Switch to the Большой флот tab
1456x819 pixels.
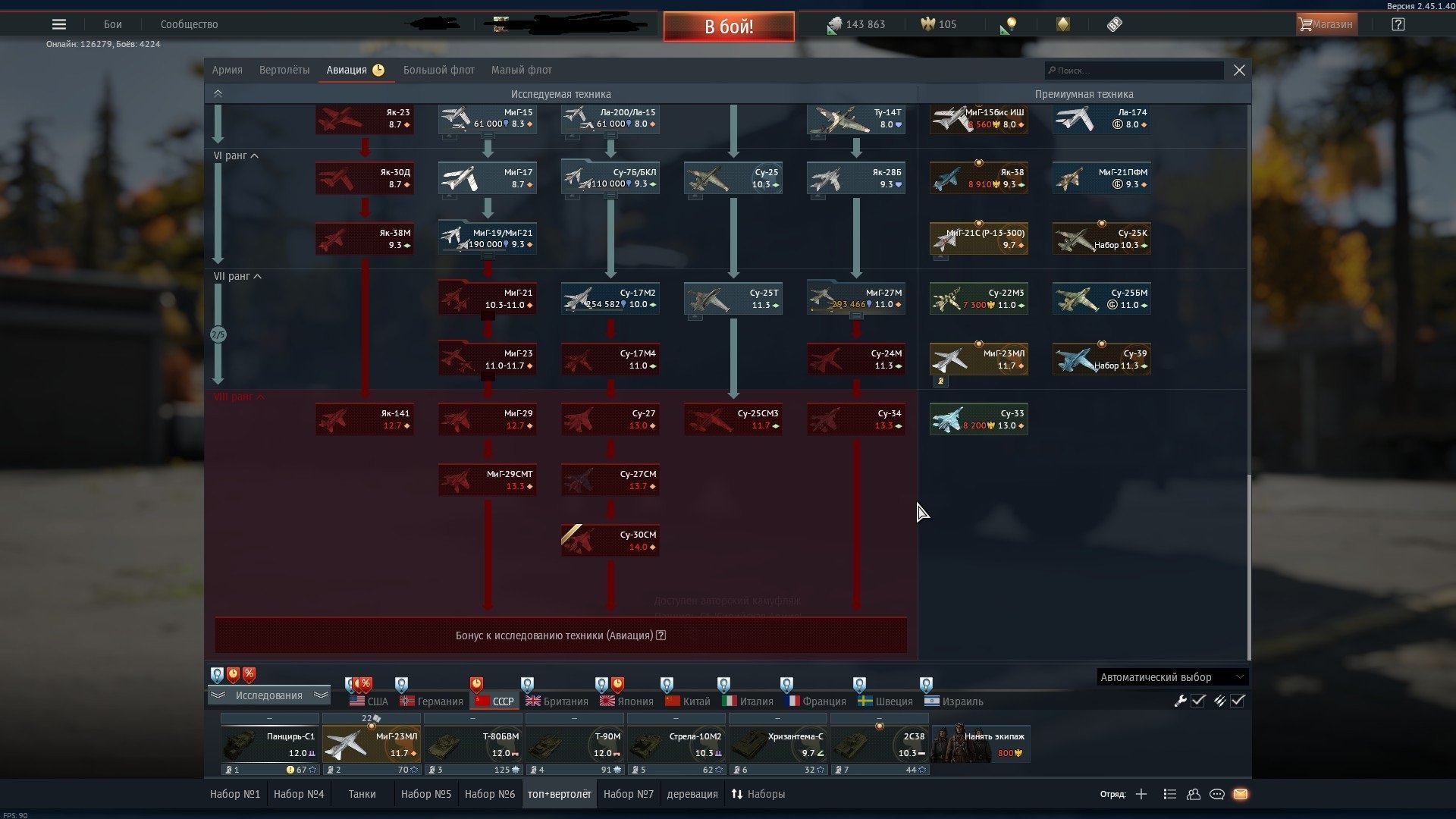(438, 70)
